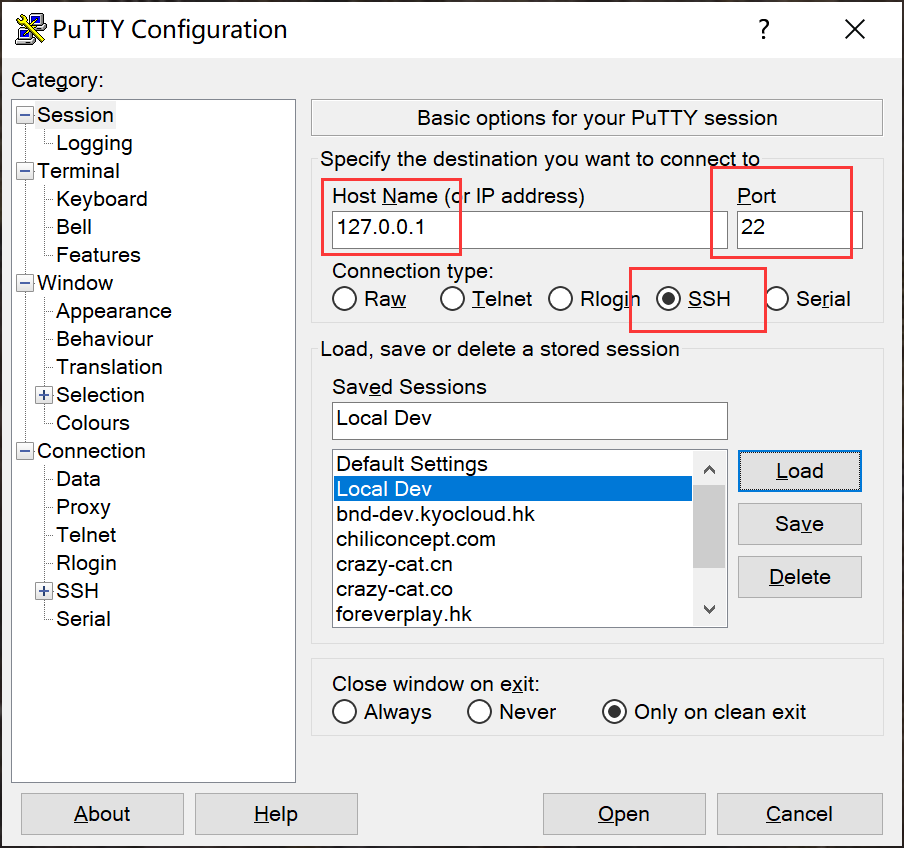Click the PuTTY icon in title bar
904x848 pixels.
pos(30,29)
